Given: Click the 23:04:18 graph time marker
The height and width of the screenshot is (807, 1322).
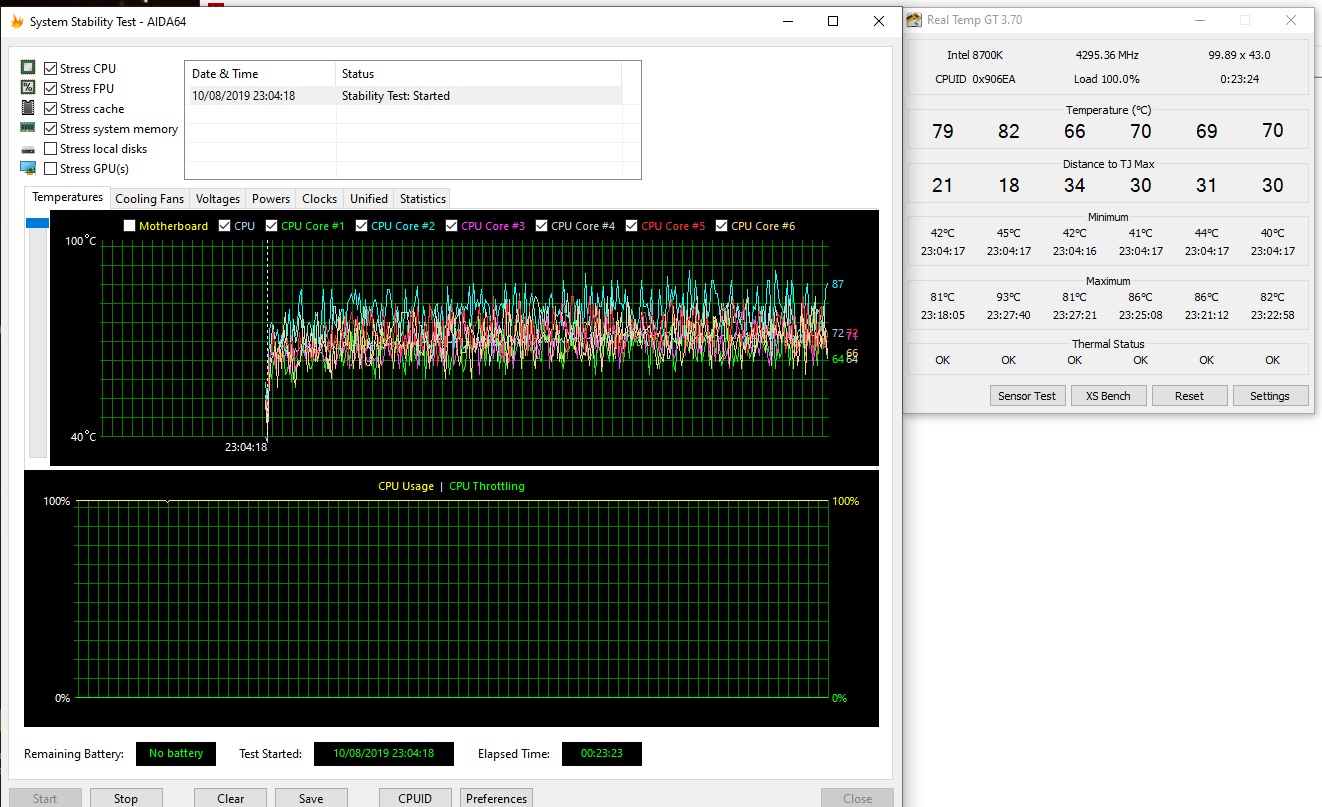Looking at the screenshot, I should coord(246,447).
